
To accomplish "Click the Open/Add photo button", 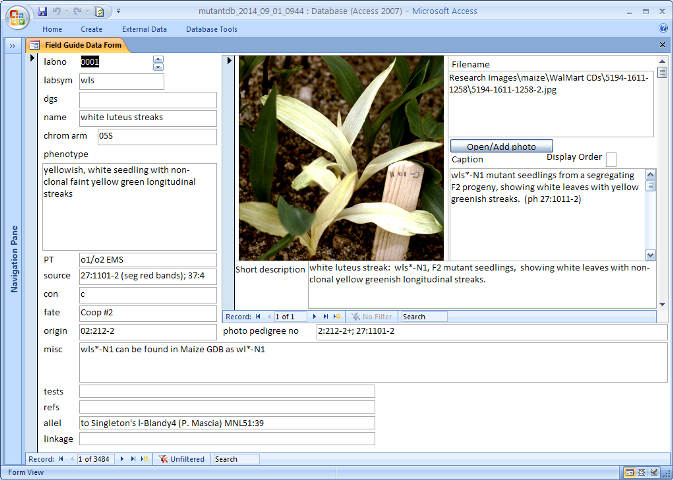I will coord(501,146).
